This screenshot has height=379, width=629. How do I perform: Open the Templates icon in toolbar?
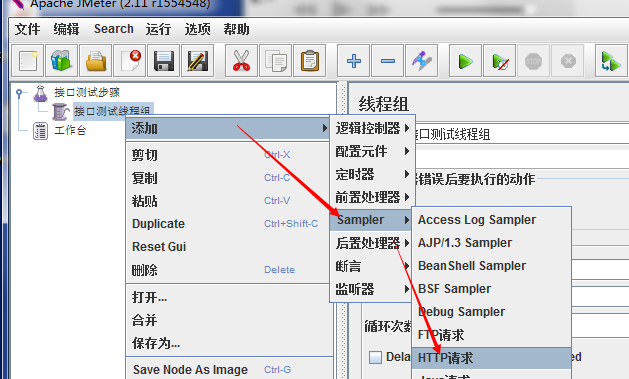coord(61,61)
